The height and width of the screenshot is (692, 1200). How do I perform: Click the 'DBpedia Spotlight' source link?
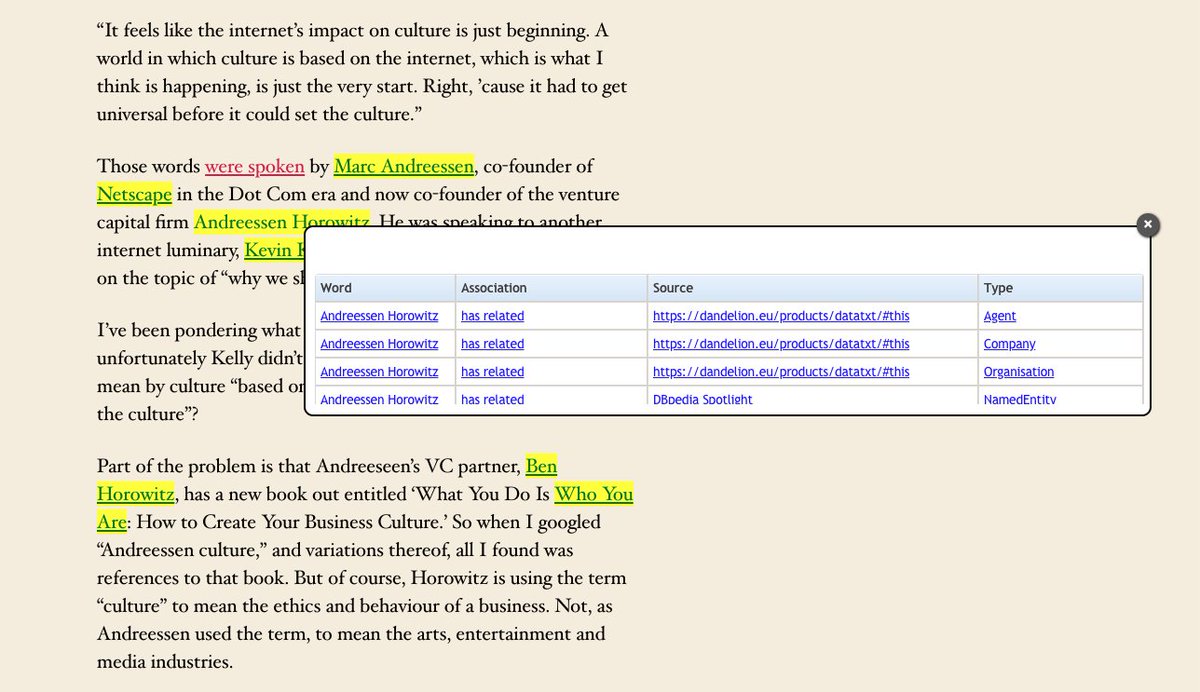pos(703,399)
